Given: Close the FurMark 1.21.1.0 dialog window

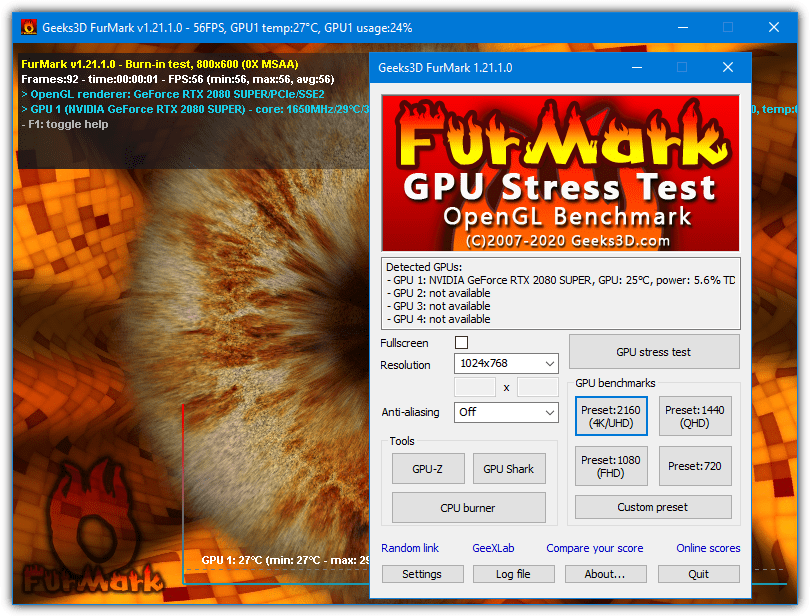Looking at the screenshot, I should 728,67.
